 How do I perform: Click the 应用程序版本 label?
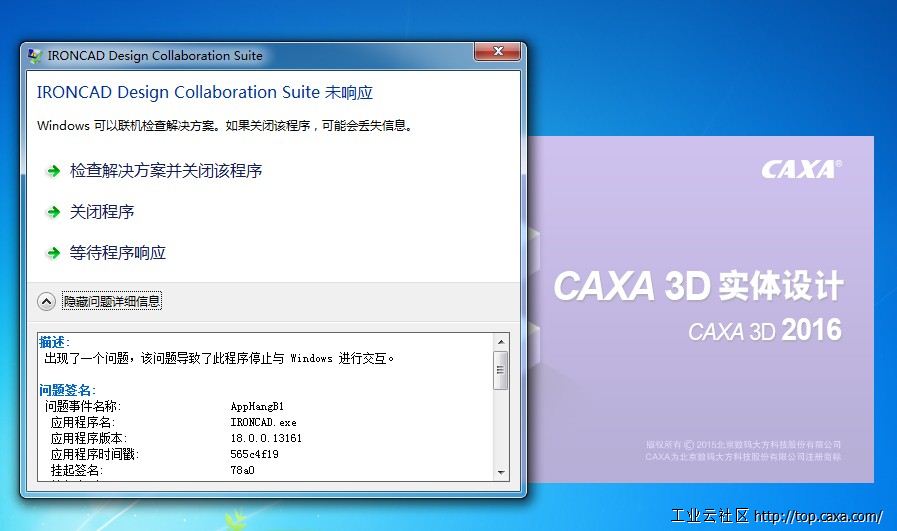click(89, 438)
